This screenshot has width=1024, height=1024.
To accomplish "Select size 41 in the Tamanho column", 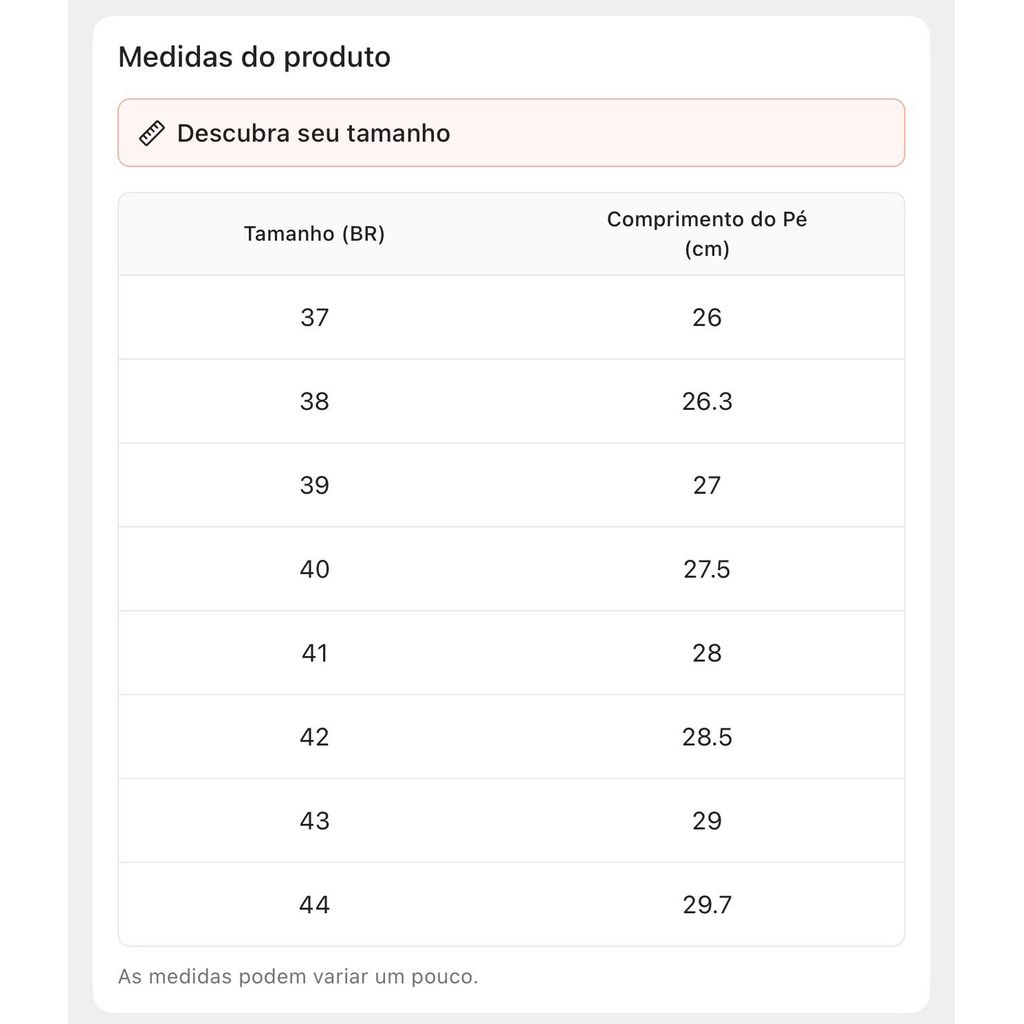I will 314,654.
